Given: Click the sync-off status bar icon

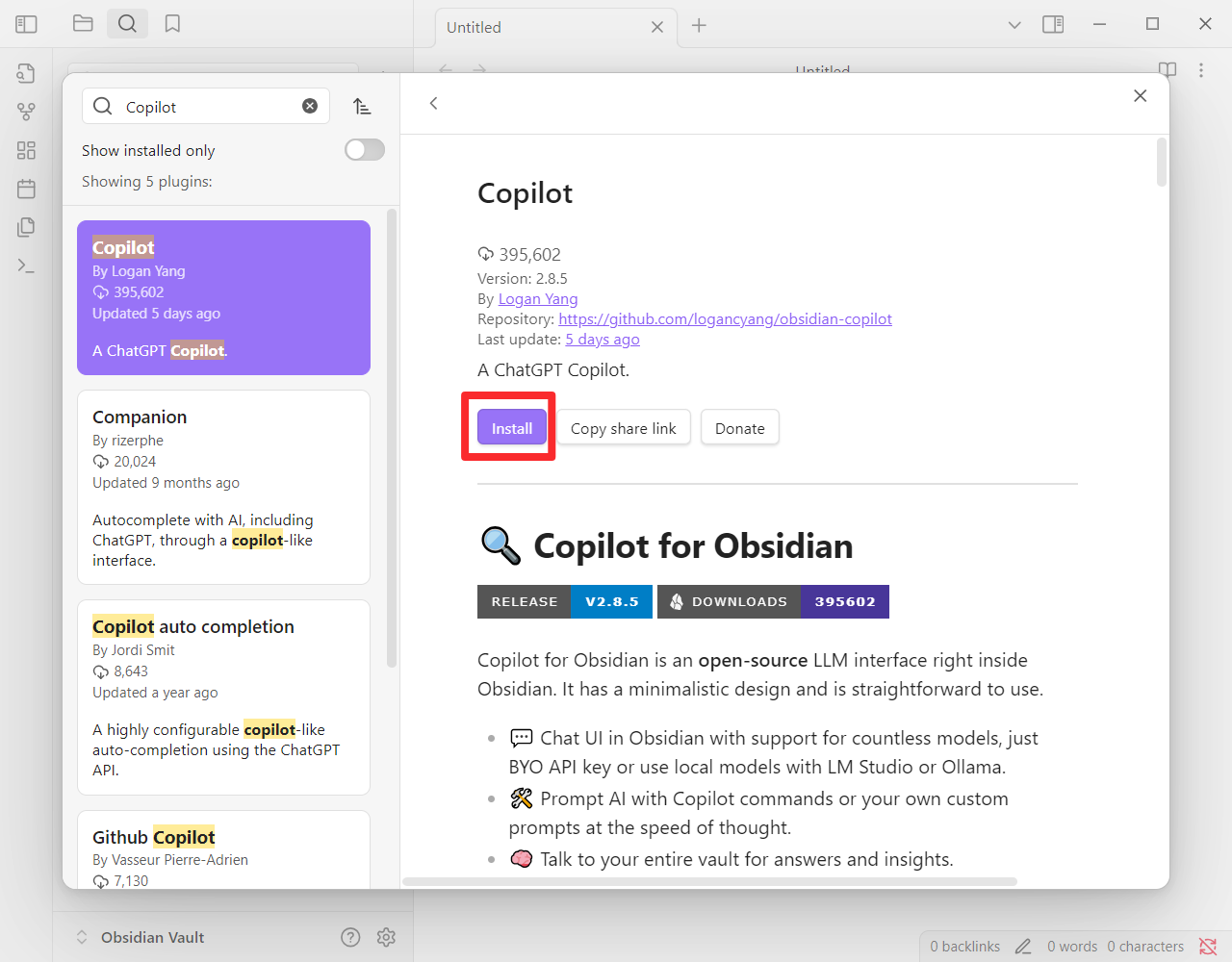Looking at the screenshot, I should pos(1208,947).
